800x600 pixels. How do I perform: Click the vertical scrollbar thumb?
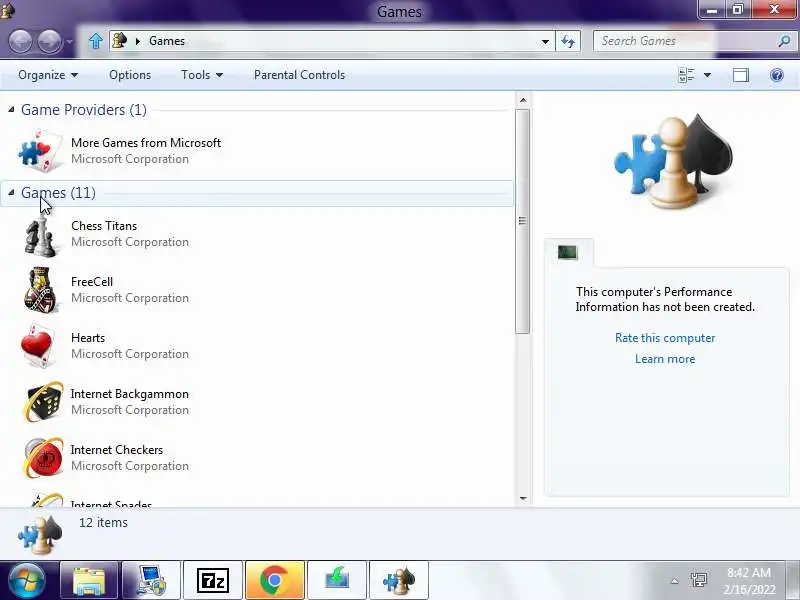click(522, 221)
